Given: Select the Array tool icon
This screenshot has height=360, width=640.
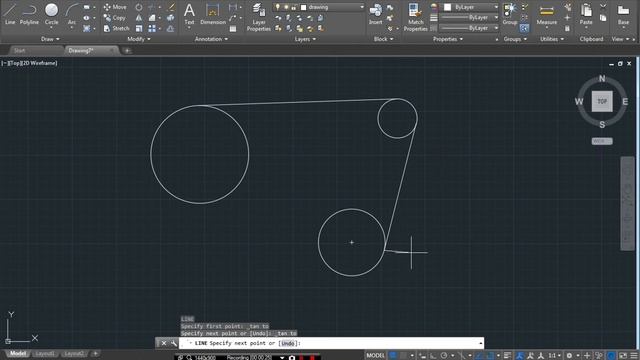Looking at the screenshot, I should click(x=152, y=29).
